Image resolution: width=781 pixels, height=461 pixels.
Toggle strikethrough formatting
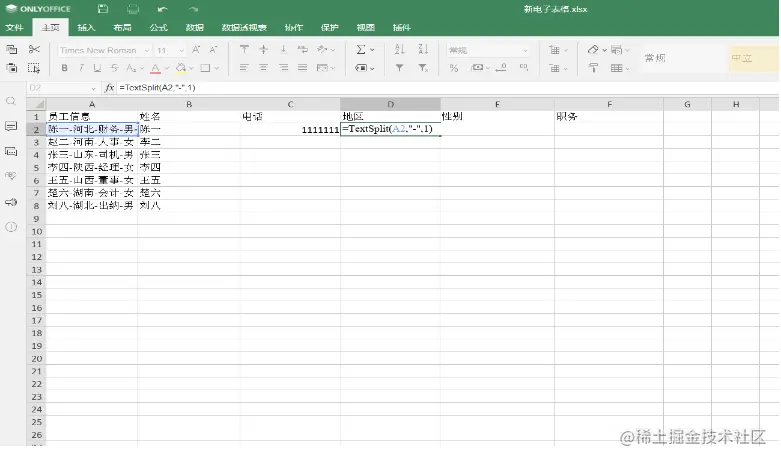pos(114,68)
